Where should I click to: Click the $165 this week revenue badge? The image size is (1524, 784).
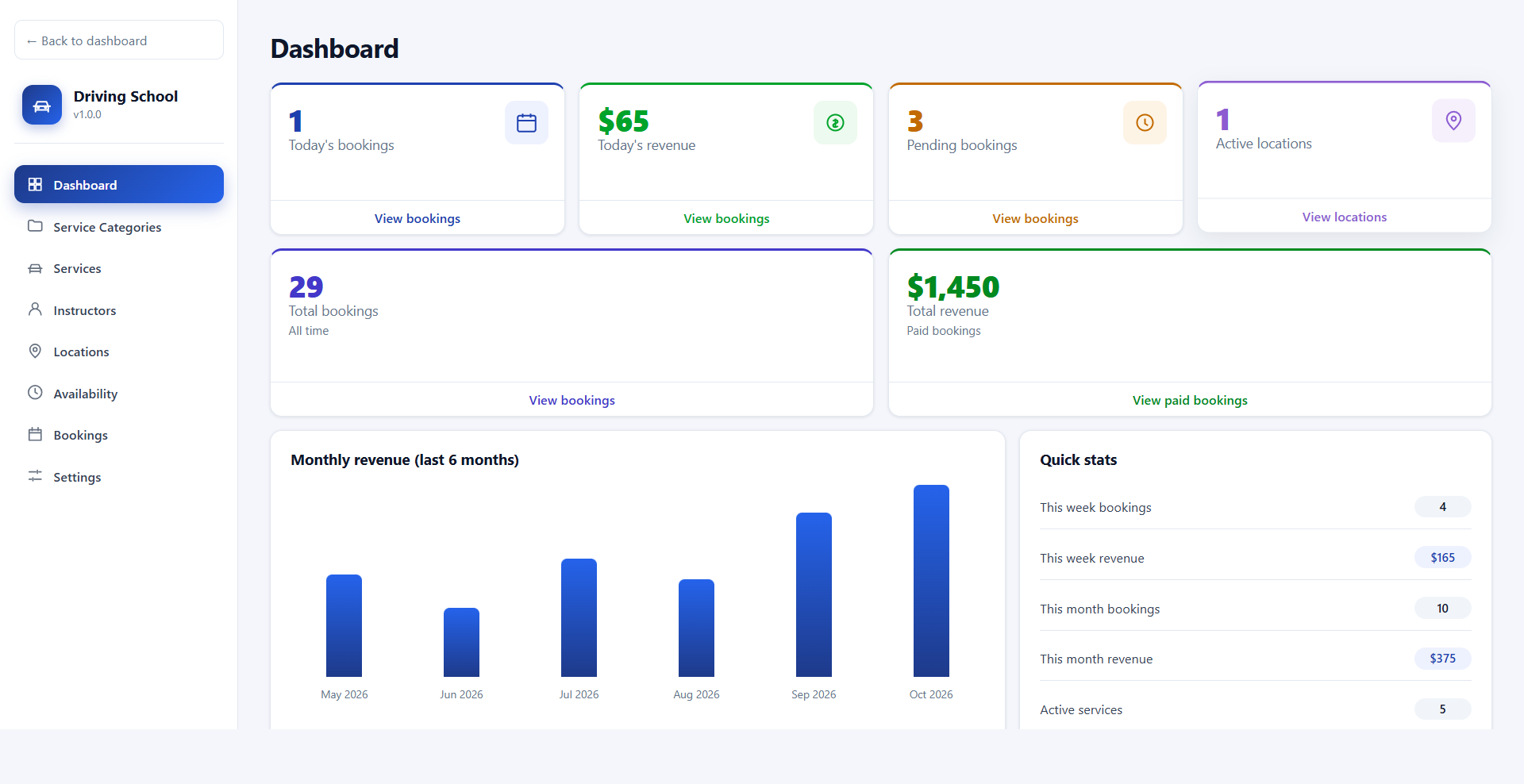(x=1443, y=557)
